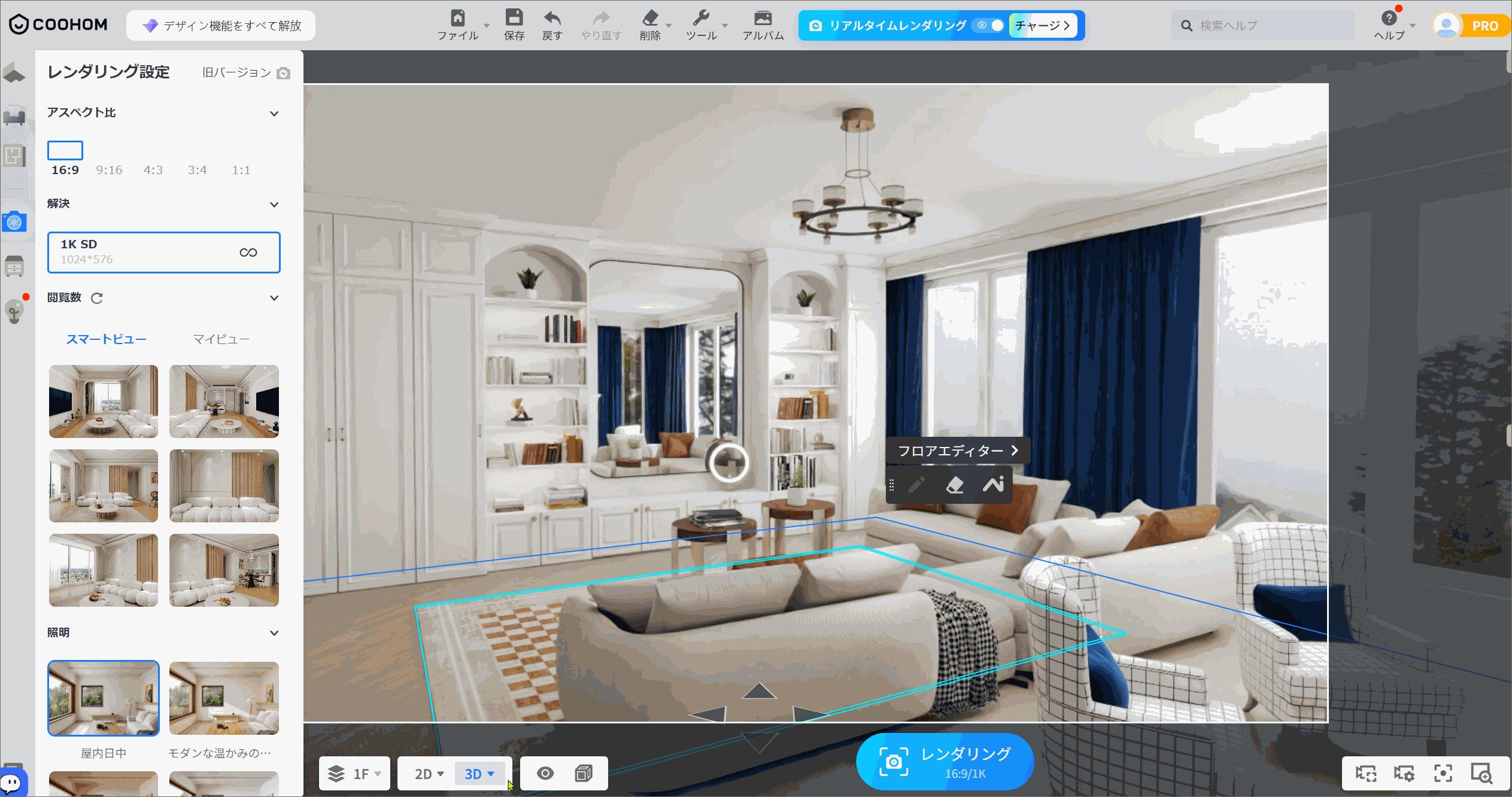Select the floor editor AI draw tool

coord(993,485)
